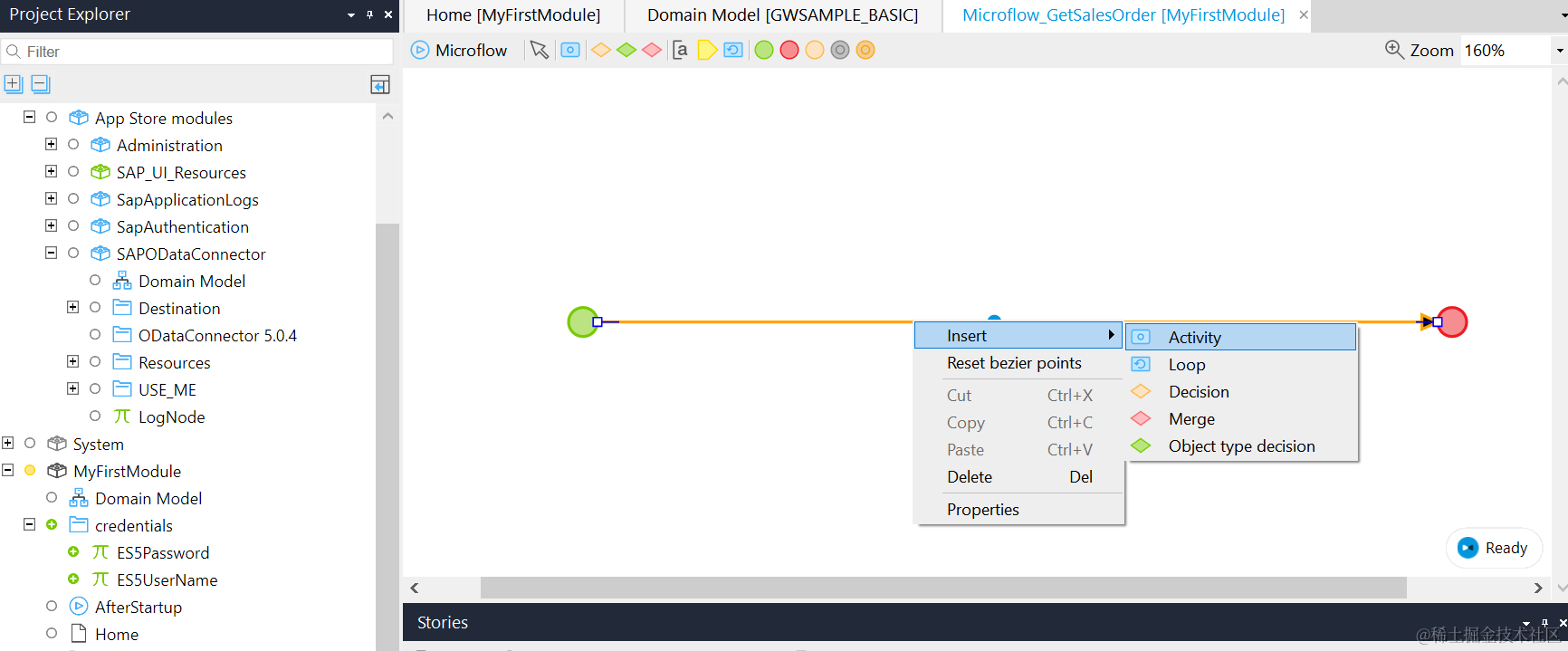
Task: Select the LogNode constant
Action: pos(171,416)
